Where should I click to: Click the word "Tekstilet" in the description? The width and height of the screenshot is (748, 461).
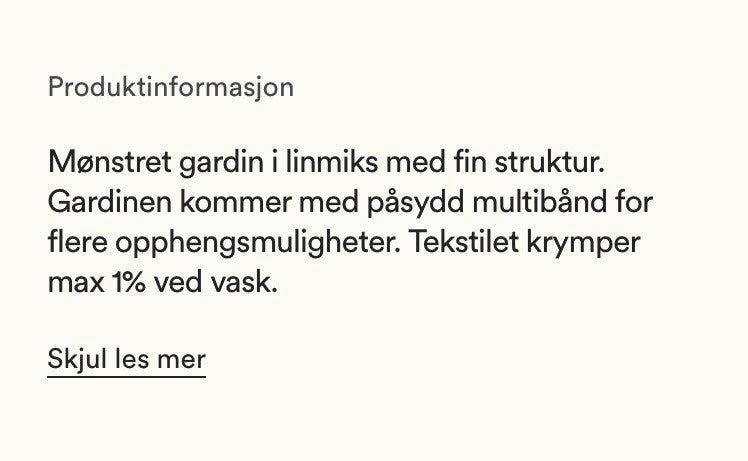click(464, 242)
